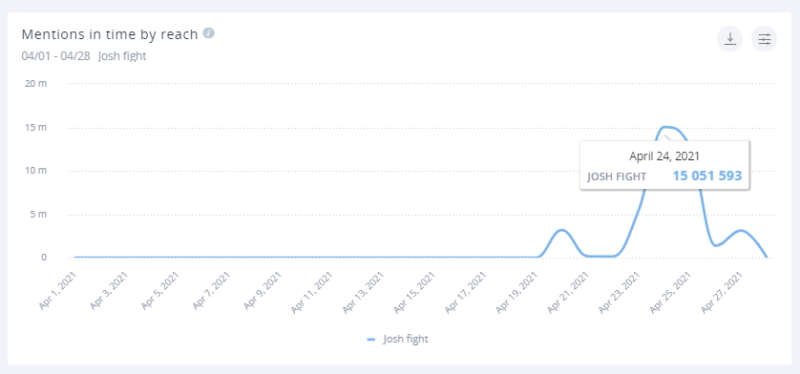The image size is (800, 374).
Task: Click the chart peak at 15 m
Action: (x=665, y=127)
